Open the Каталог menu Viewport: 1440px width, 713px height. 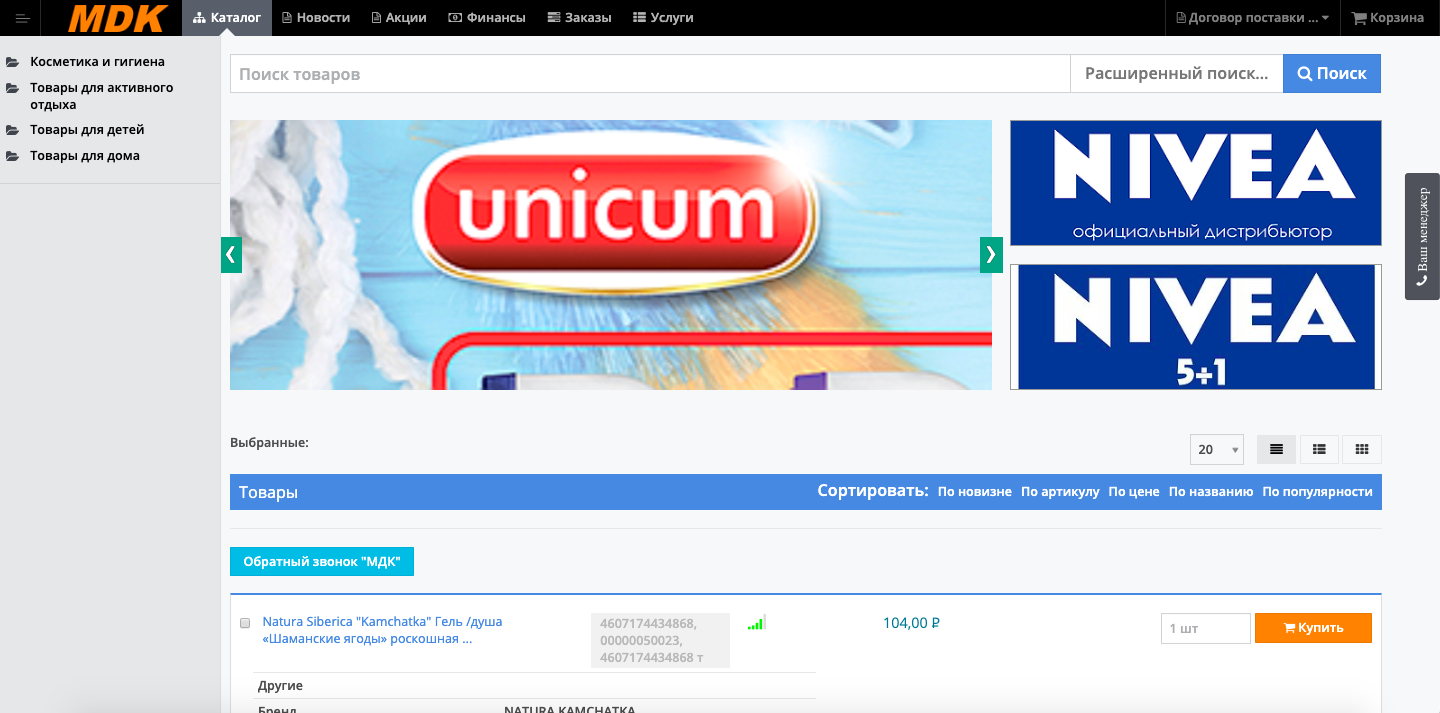(227, 18)
